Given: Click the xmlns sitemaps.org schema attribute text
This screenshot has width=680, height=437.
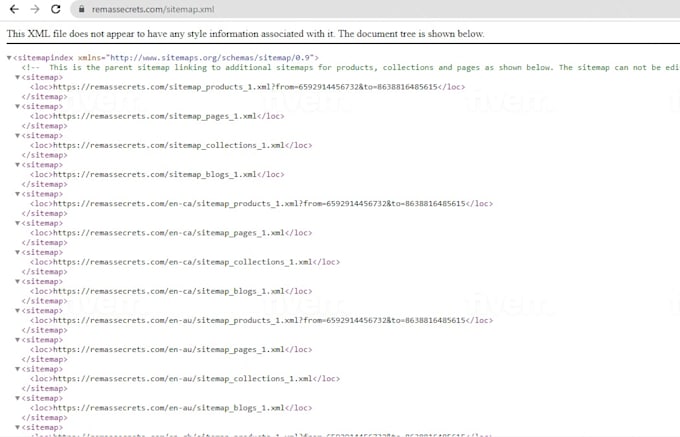Looking at the screenshot, I should [196, 58].
